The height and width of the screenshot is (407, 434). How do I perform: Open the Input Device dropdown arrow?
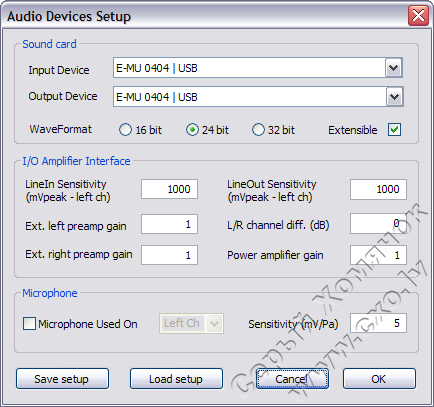coord(394,68)
